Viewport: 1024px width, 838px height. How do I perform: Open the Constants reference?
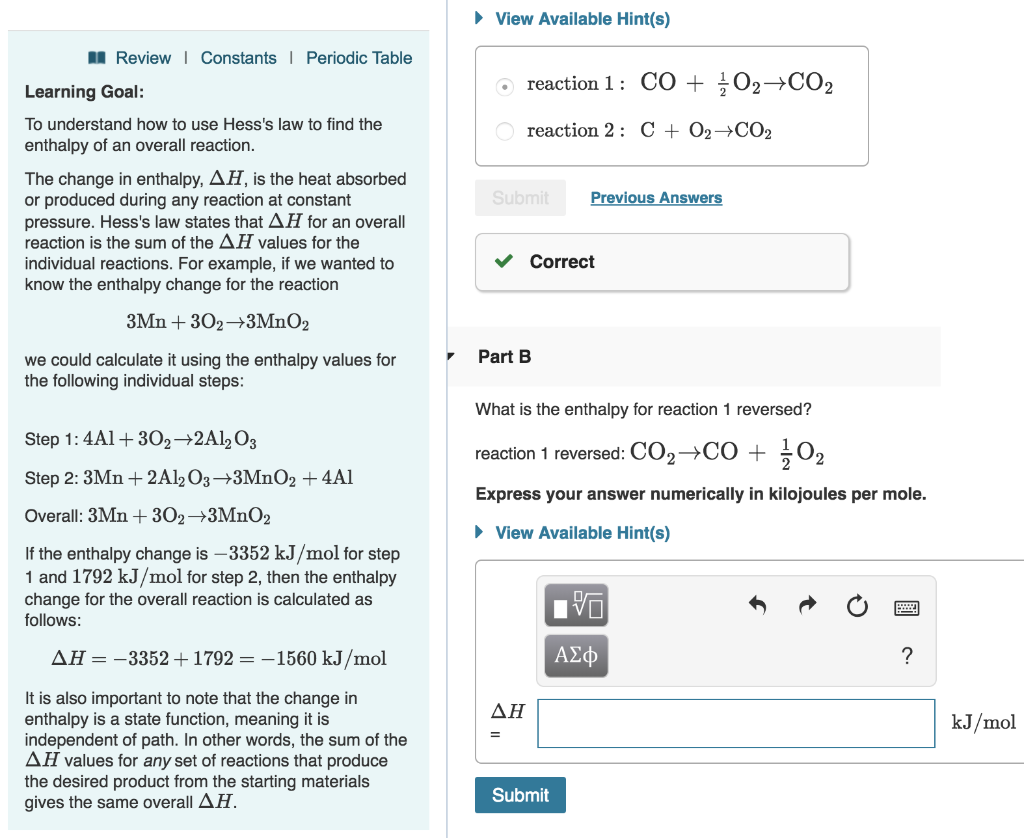click(239, 58)
